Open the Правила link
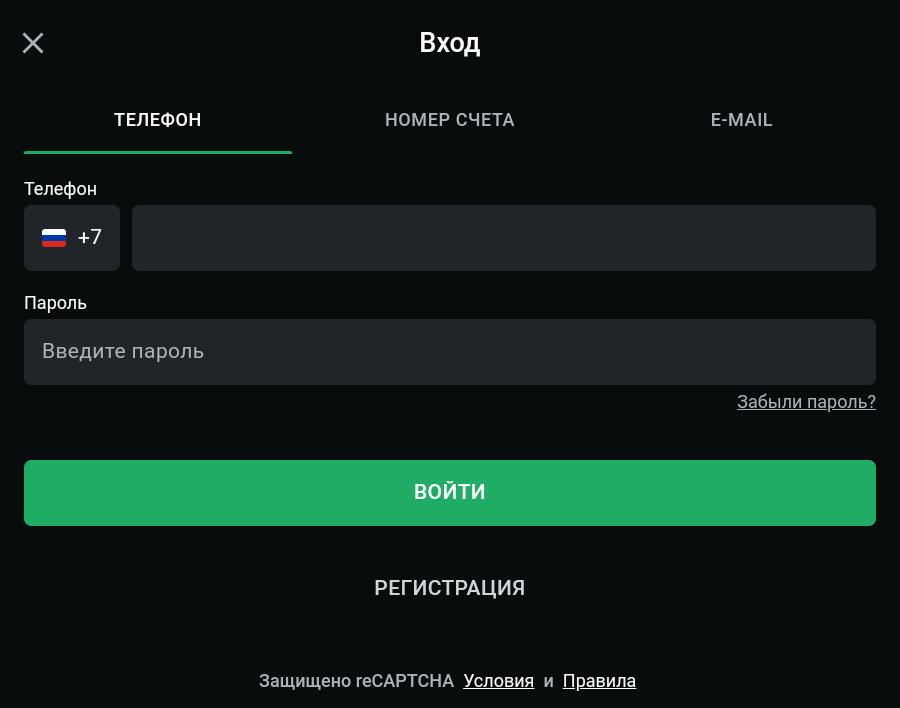The image size is (900, 708). pyautogui.click(x=599, y=681)
